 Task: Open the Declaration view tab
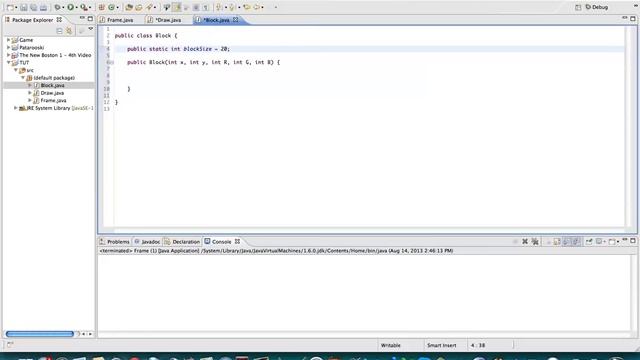point(182,242)
